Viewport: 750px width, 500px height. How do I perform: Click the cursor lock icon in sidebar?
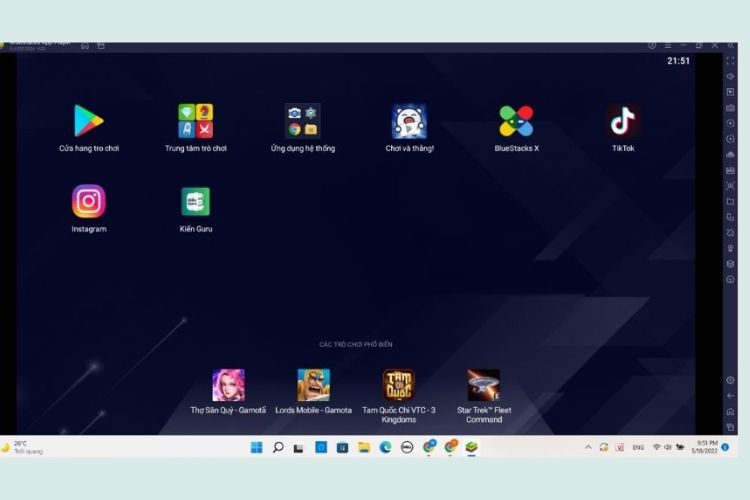[x=730, y=92]
